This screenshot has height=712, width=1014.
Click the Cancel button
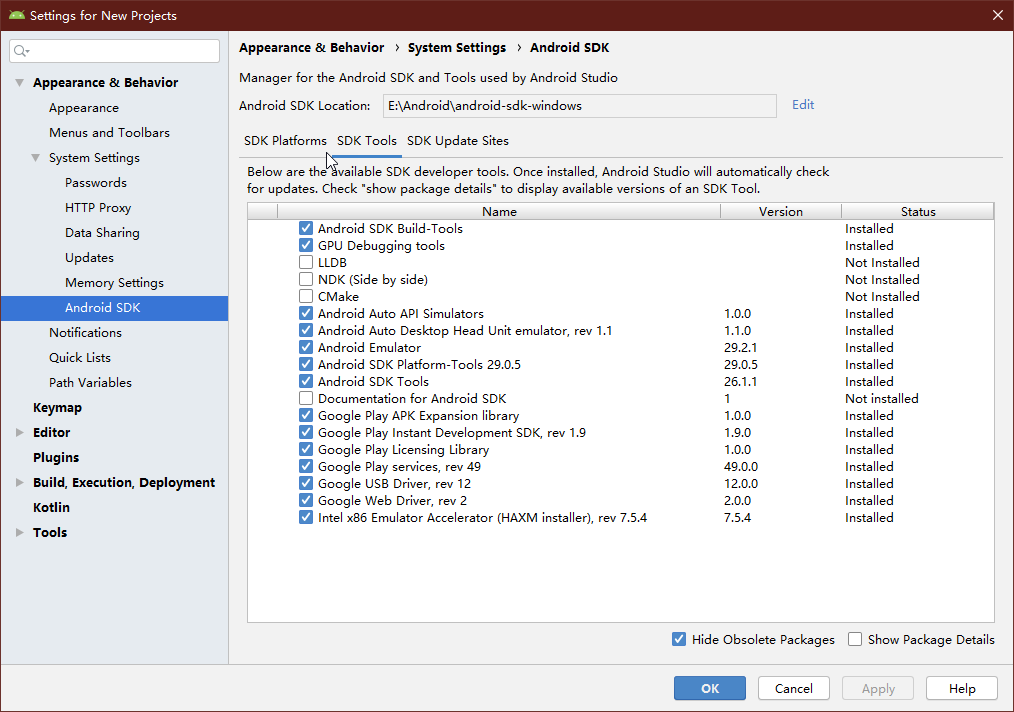click(x=793, y=688)
